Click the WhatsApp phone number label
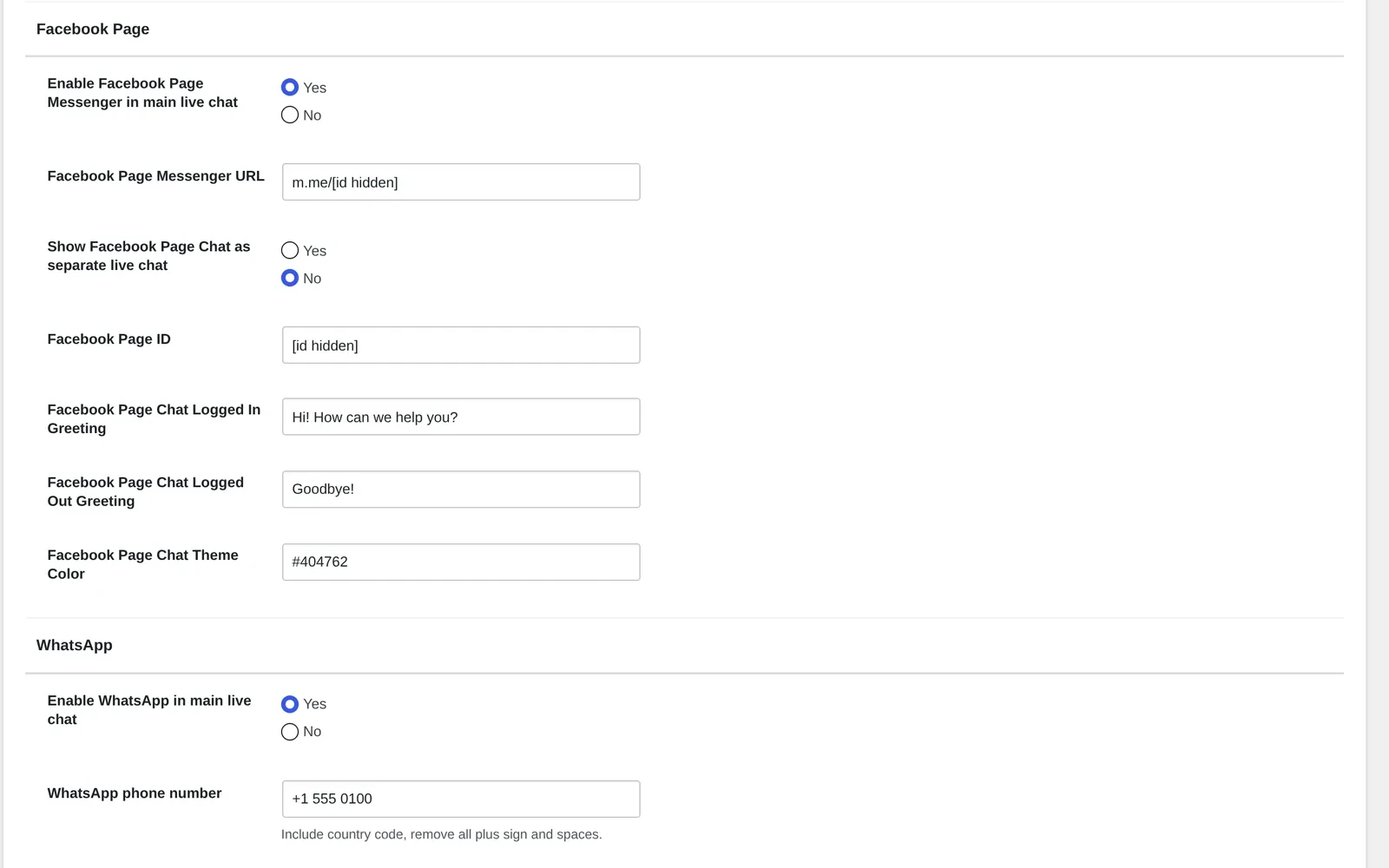 [135, 793]
